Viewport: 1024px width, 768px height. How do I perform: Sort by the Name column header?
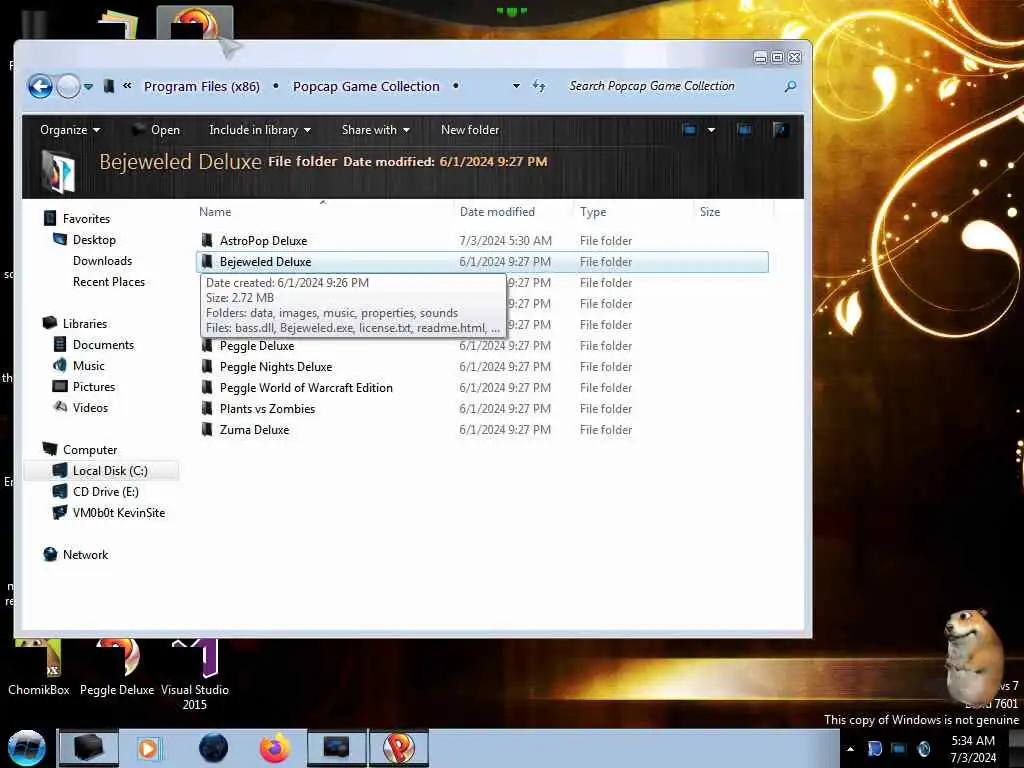click(x=215, y=212)
